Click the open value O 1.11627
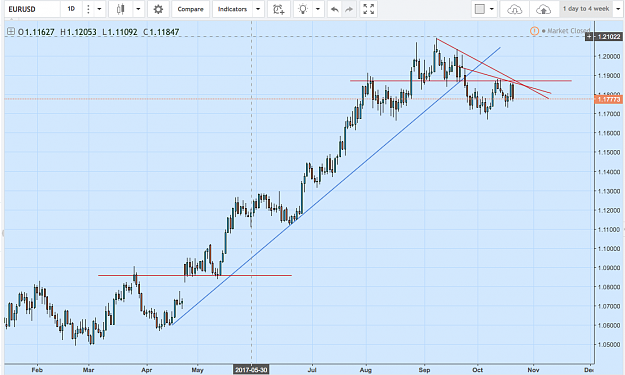625x375 pixels. (x=36, y=32)
